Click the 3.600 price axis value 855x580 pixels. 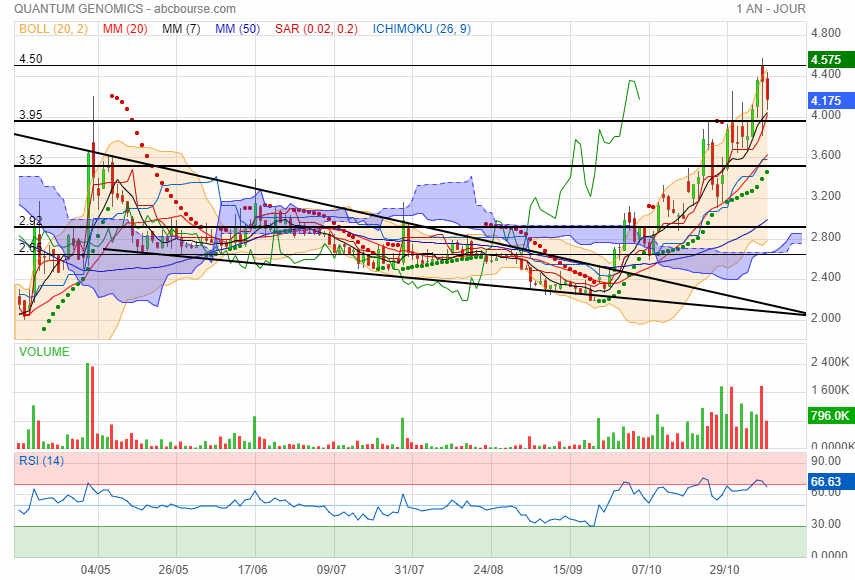(x=826, y=155)
